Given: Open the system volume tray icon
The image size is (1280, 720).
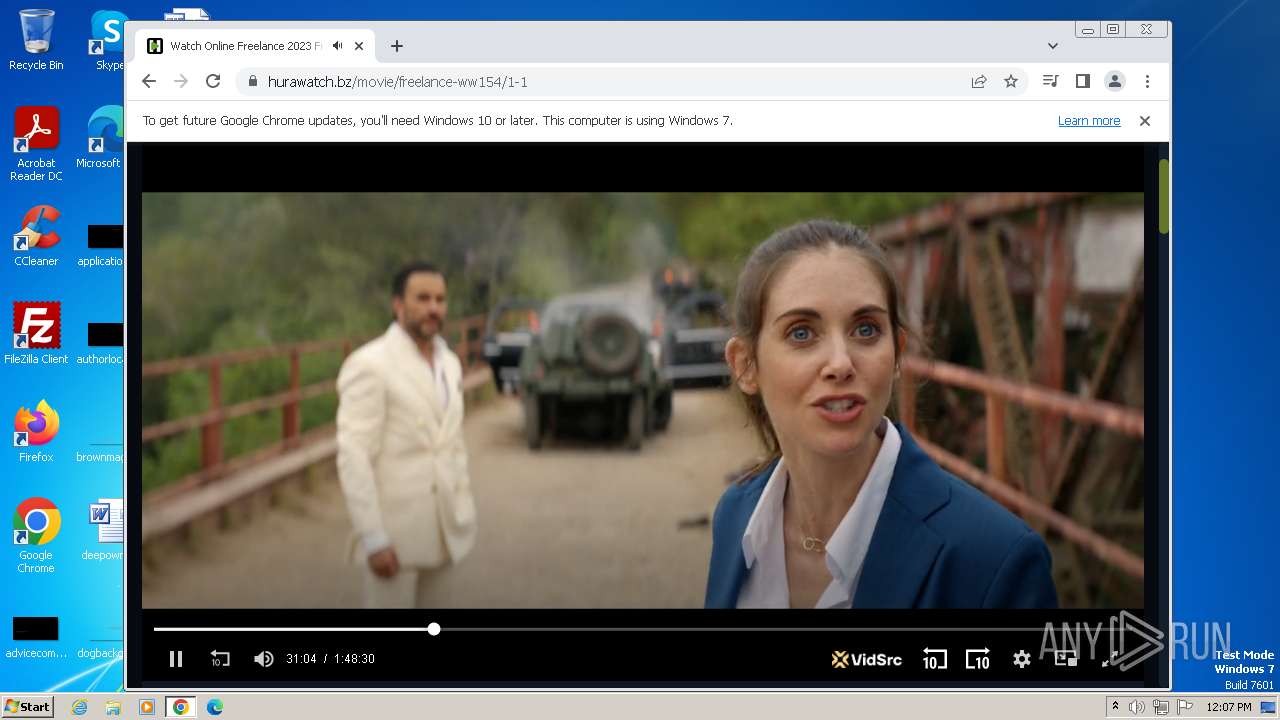Looking at the screenshot, I should (1137, 707).
